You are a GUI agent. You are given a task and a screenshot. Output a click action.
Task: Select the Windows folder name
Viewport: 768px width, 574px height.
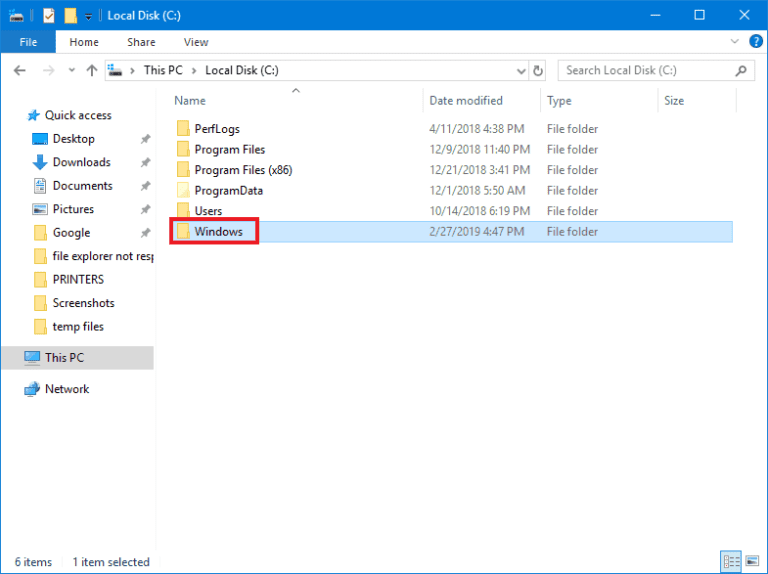[218, 232]
